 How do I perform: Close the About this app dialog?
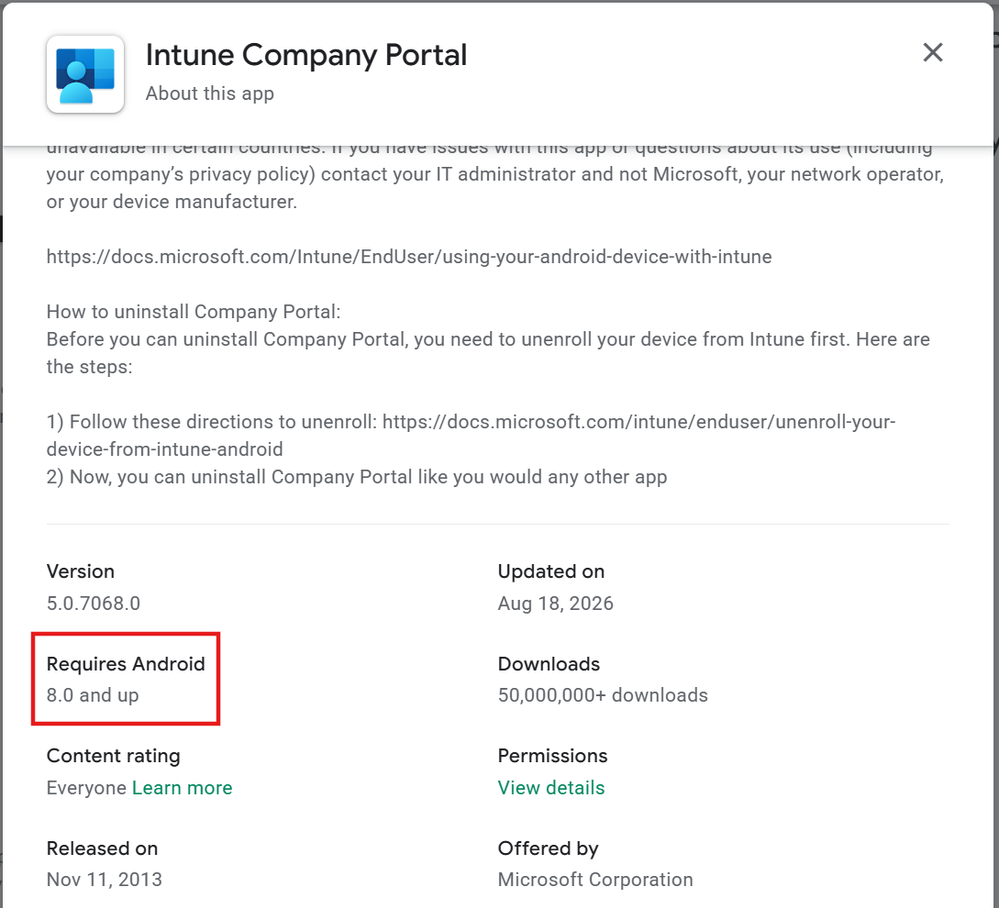point(933,52)
